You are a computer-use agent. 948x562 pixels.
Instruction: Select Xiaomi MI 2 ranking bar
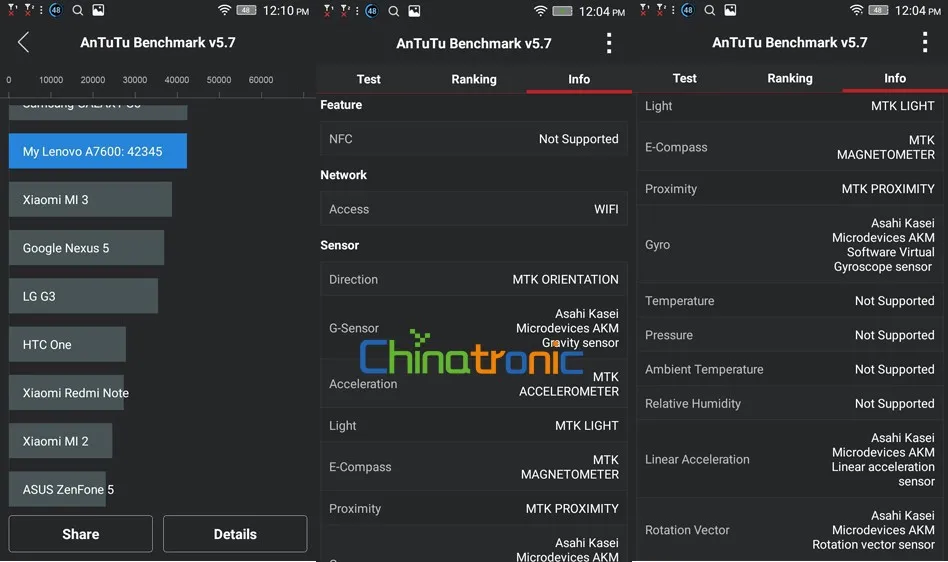coord(60,441)
